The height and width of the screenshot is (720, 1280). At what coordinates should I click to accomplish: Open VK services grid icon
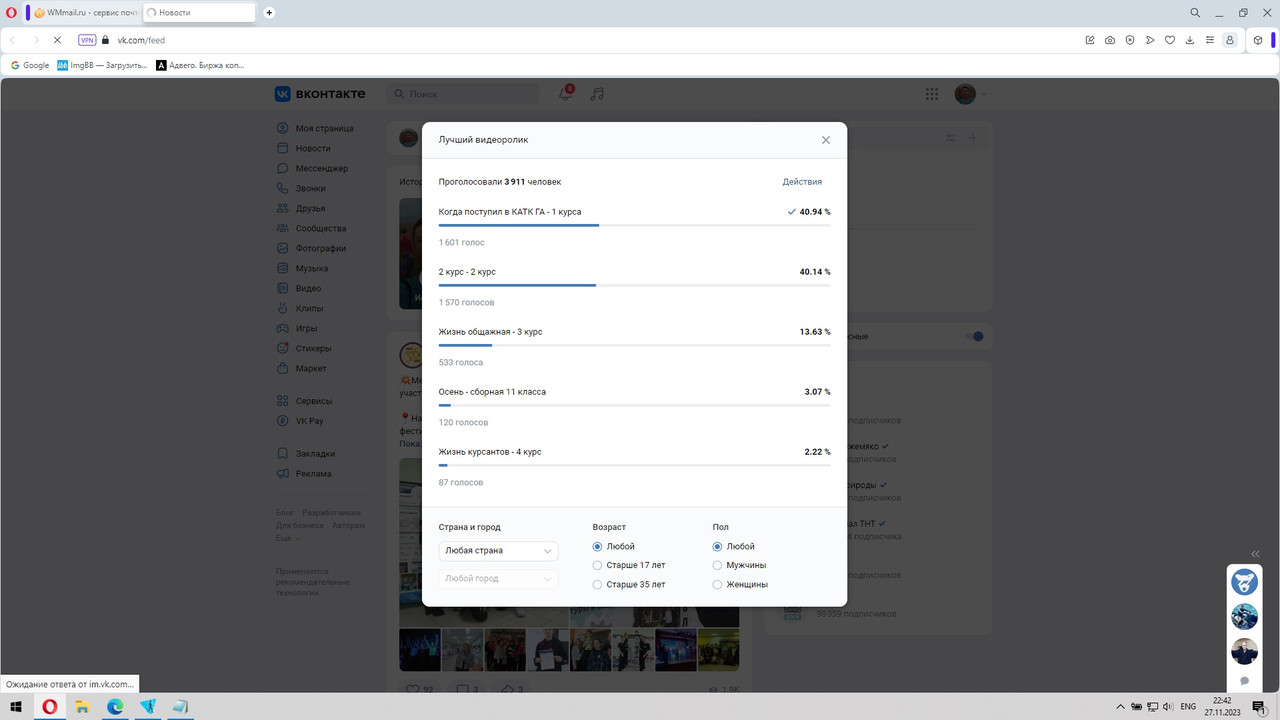[x=932, y=94]
